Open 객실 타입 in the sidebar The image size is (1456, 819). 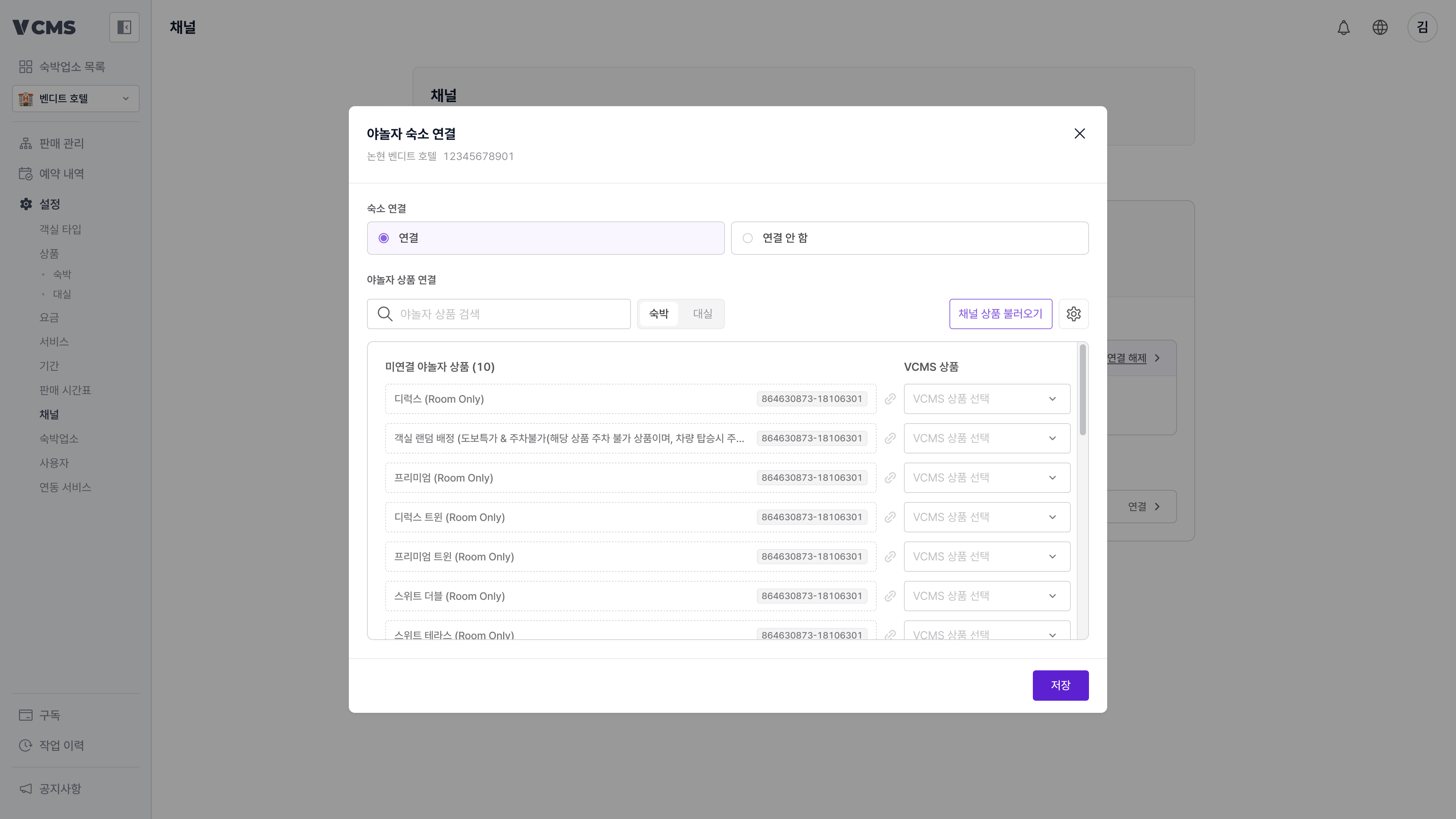(60, 229)
